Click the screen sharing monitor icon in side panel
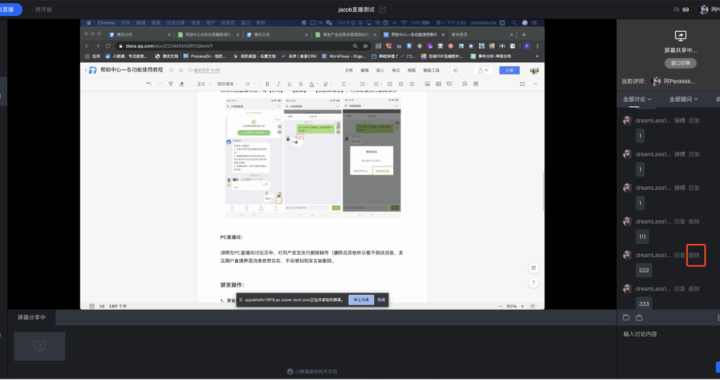720x380 pixels. coord(681,36)
